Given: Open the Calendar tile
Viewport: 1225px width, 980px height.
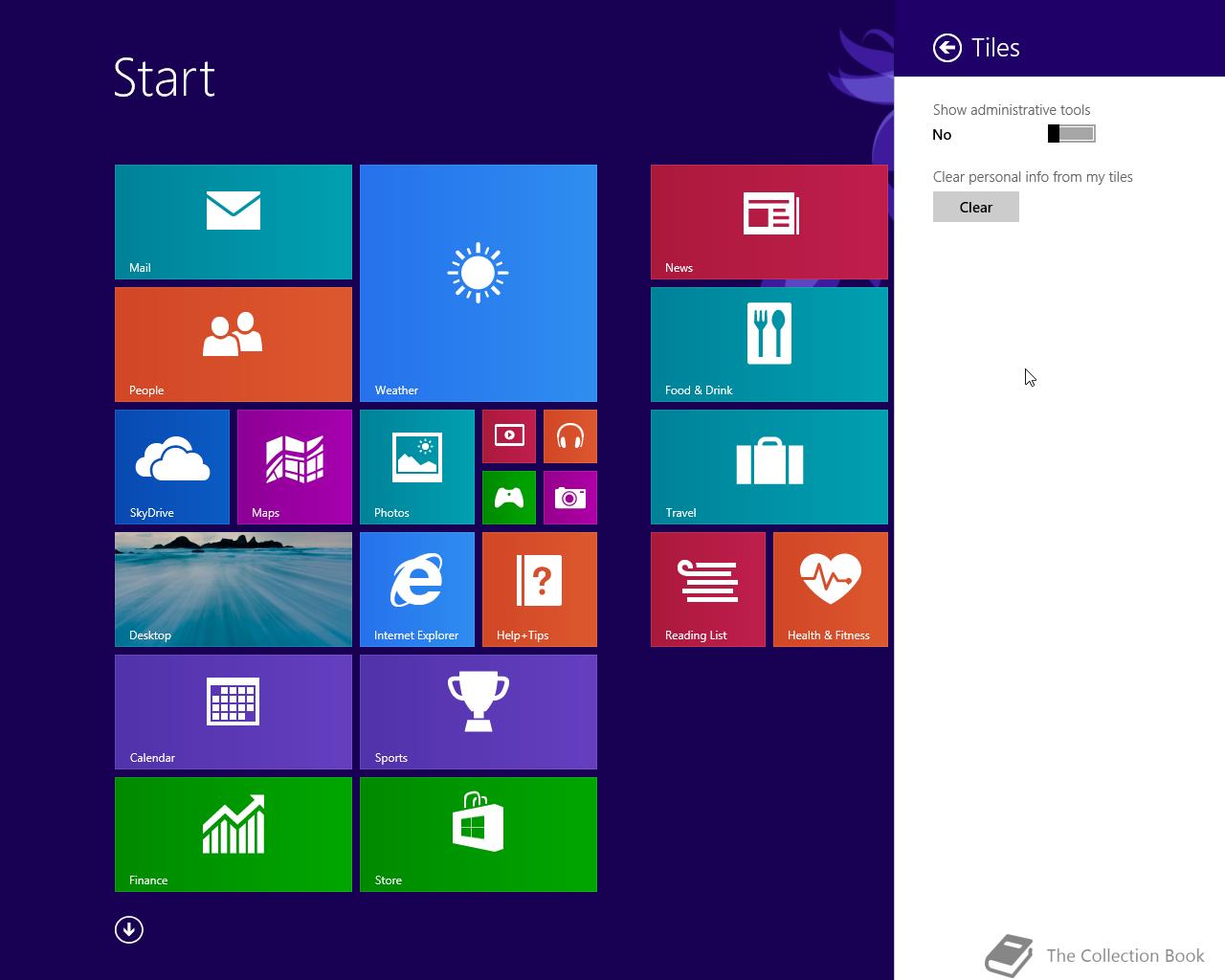Looking at the screenshot, I should (234, 712).
